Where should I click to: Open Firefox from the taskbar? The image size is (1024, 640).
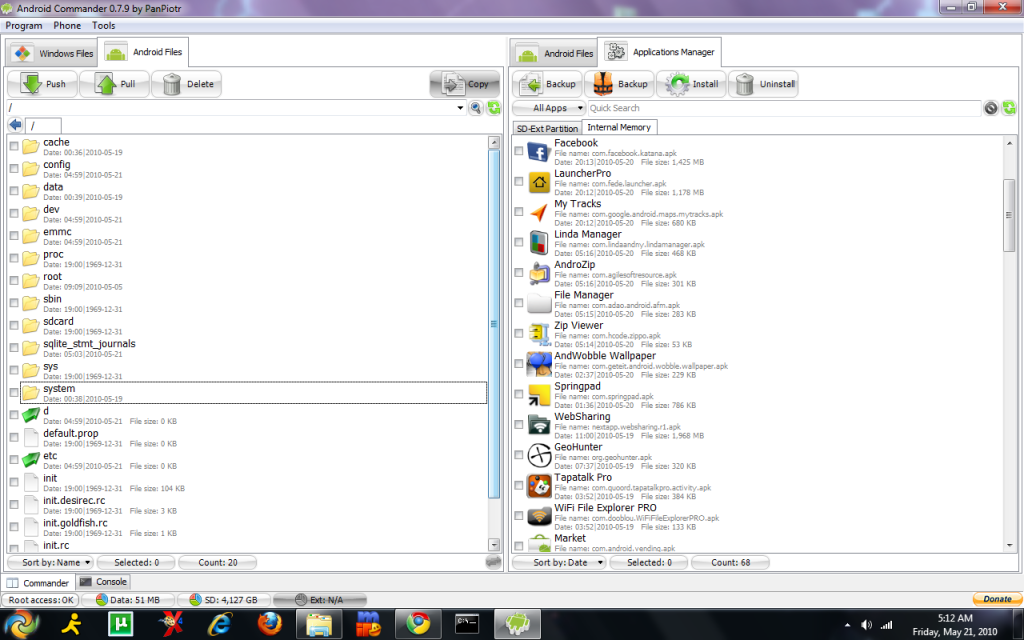click(x=269, y=624)
